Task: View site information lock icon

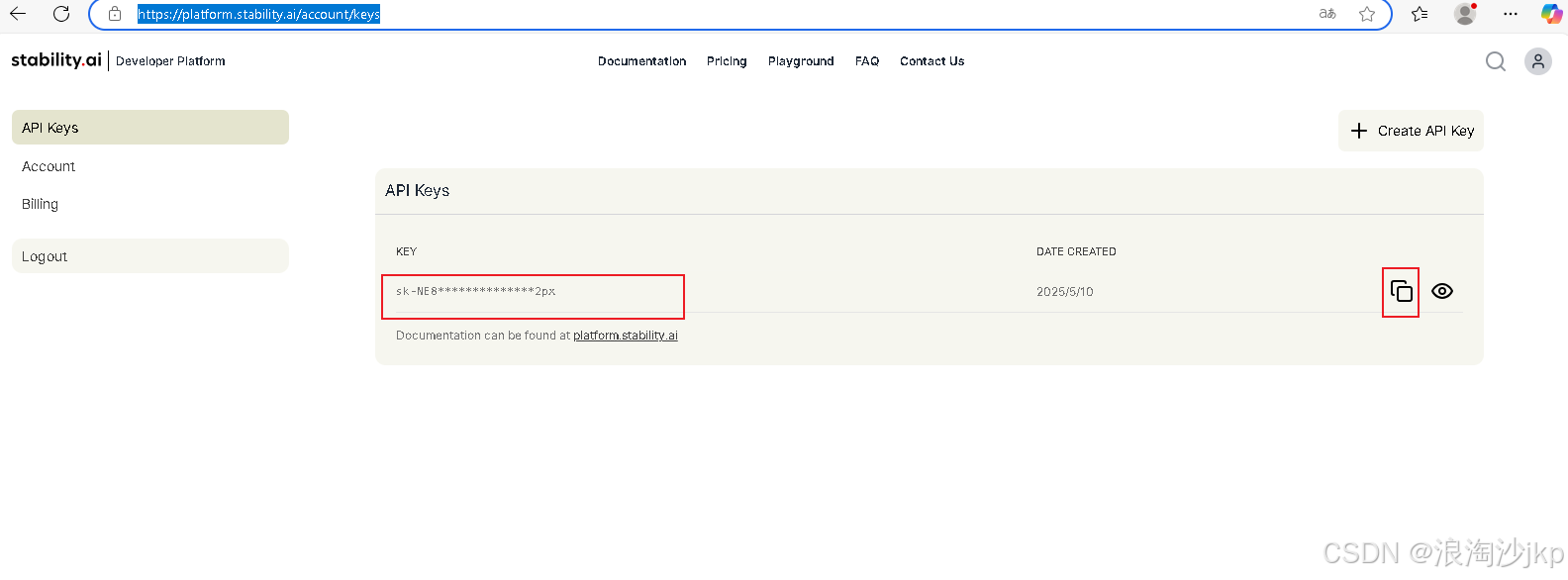Action: tap(115, 14)
